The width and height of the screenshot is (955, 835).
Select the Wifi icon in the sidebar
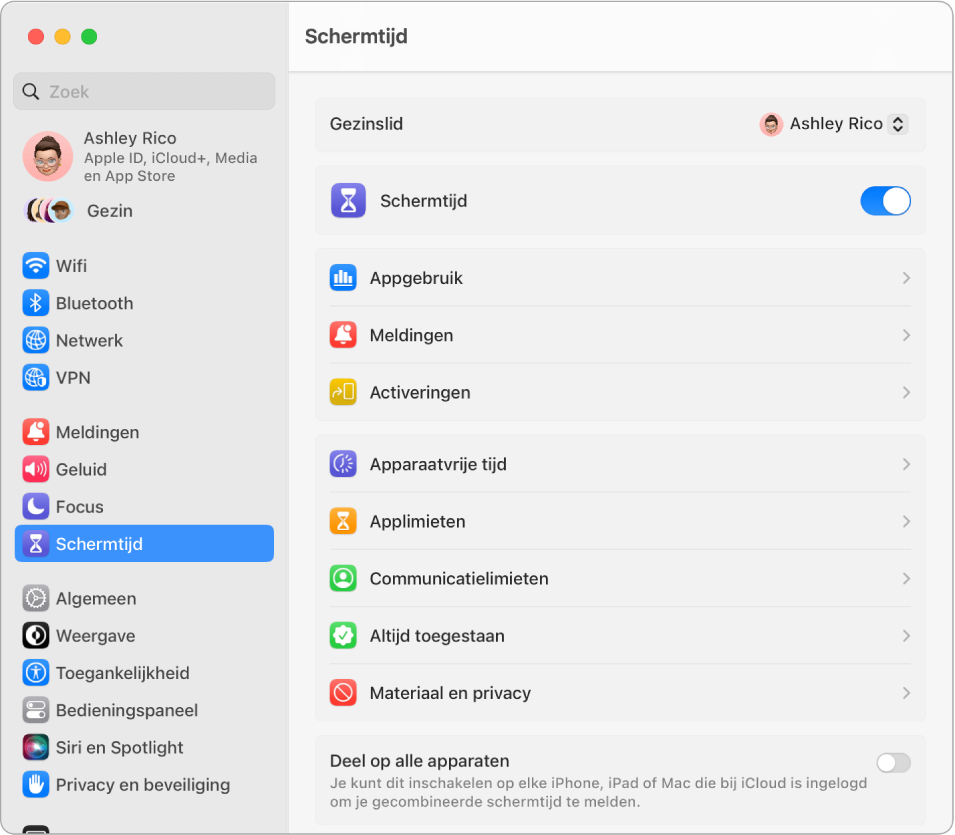[x=35, y=265]
